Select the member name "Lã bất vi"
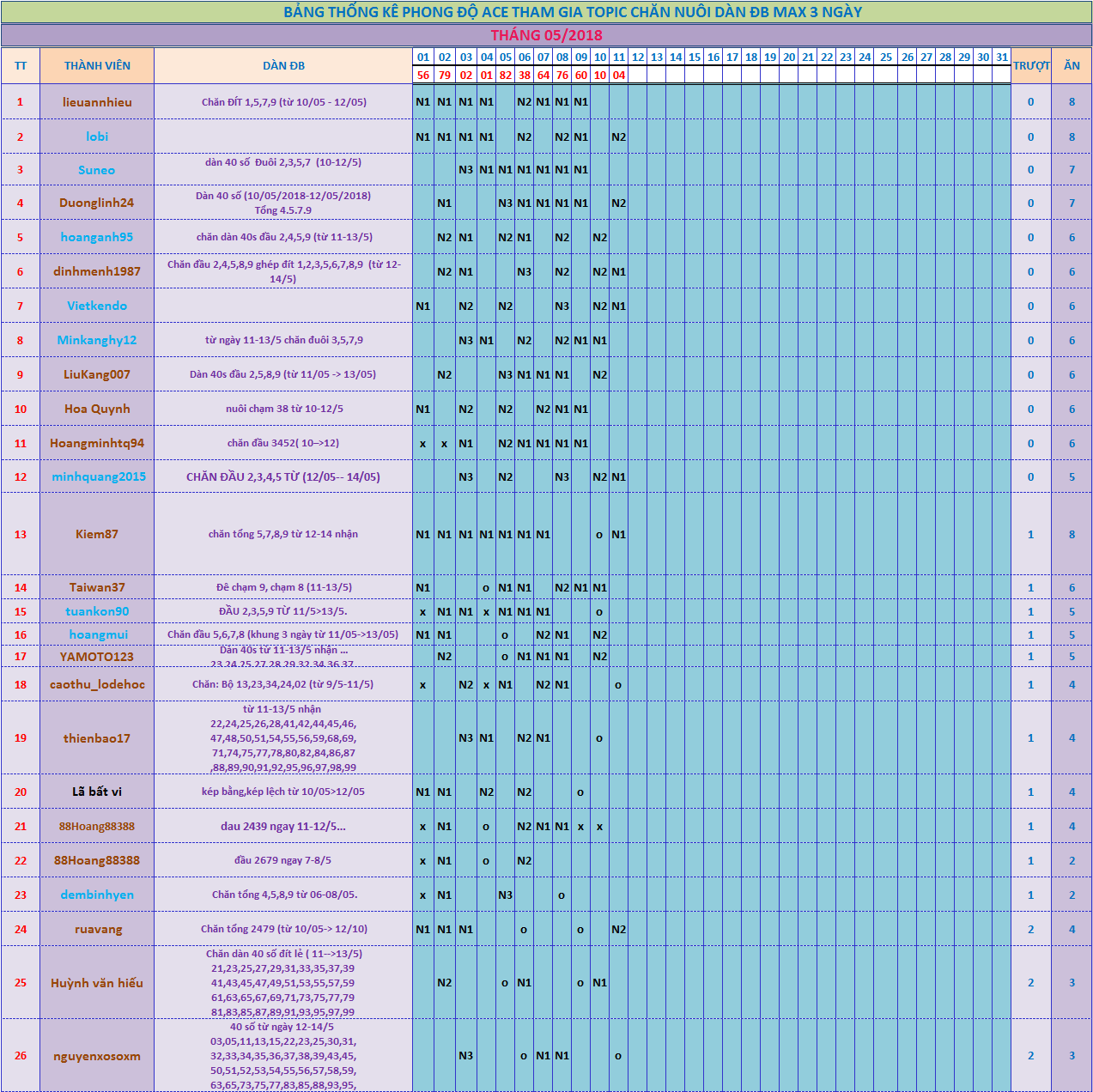This screenshot has width=1093, height=1092. tap(97, 792)
